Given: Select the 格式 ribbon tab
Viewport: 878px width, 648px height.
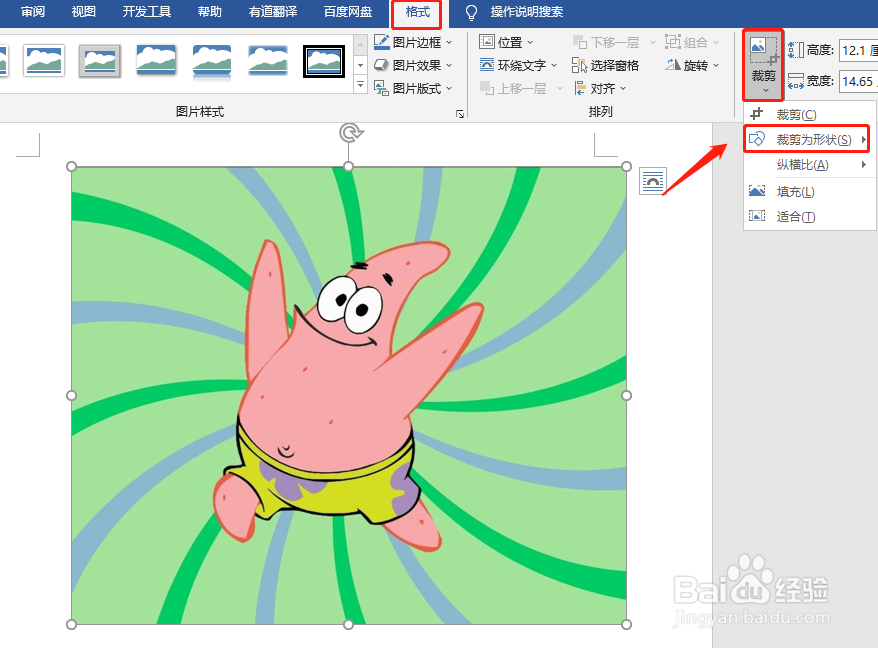Looking at the screenshot, I should coord(417,12).
